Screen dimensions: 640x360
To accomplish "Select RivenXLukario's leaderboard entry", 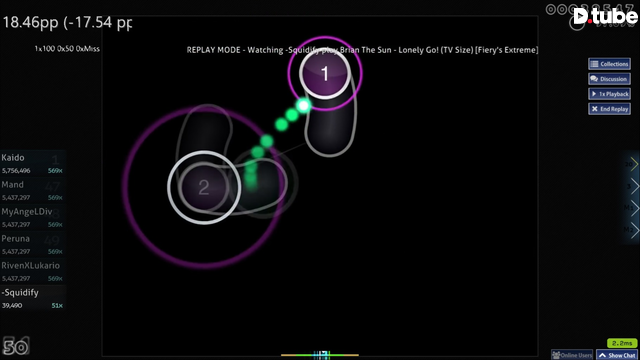I will (x=32, y=271).
